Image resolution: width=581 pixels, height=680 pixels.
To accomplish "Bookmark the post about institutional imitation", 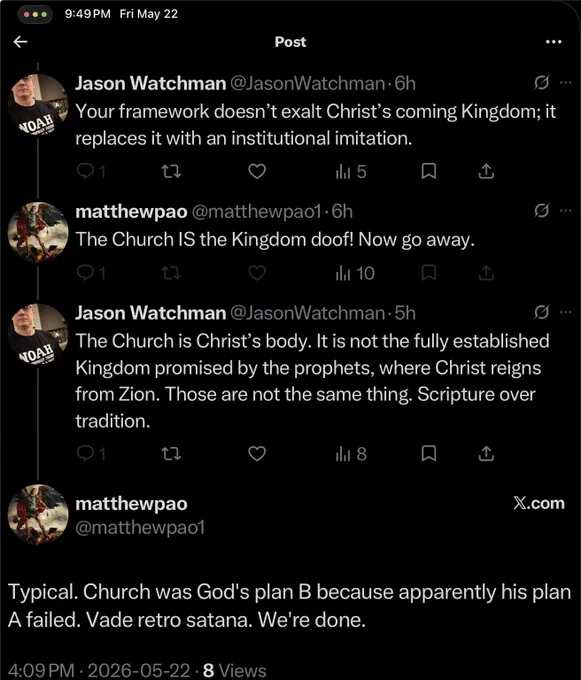I will click(429, 171).
